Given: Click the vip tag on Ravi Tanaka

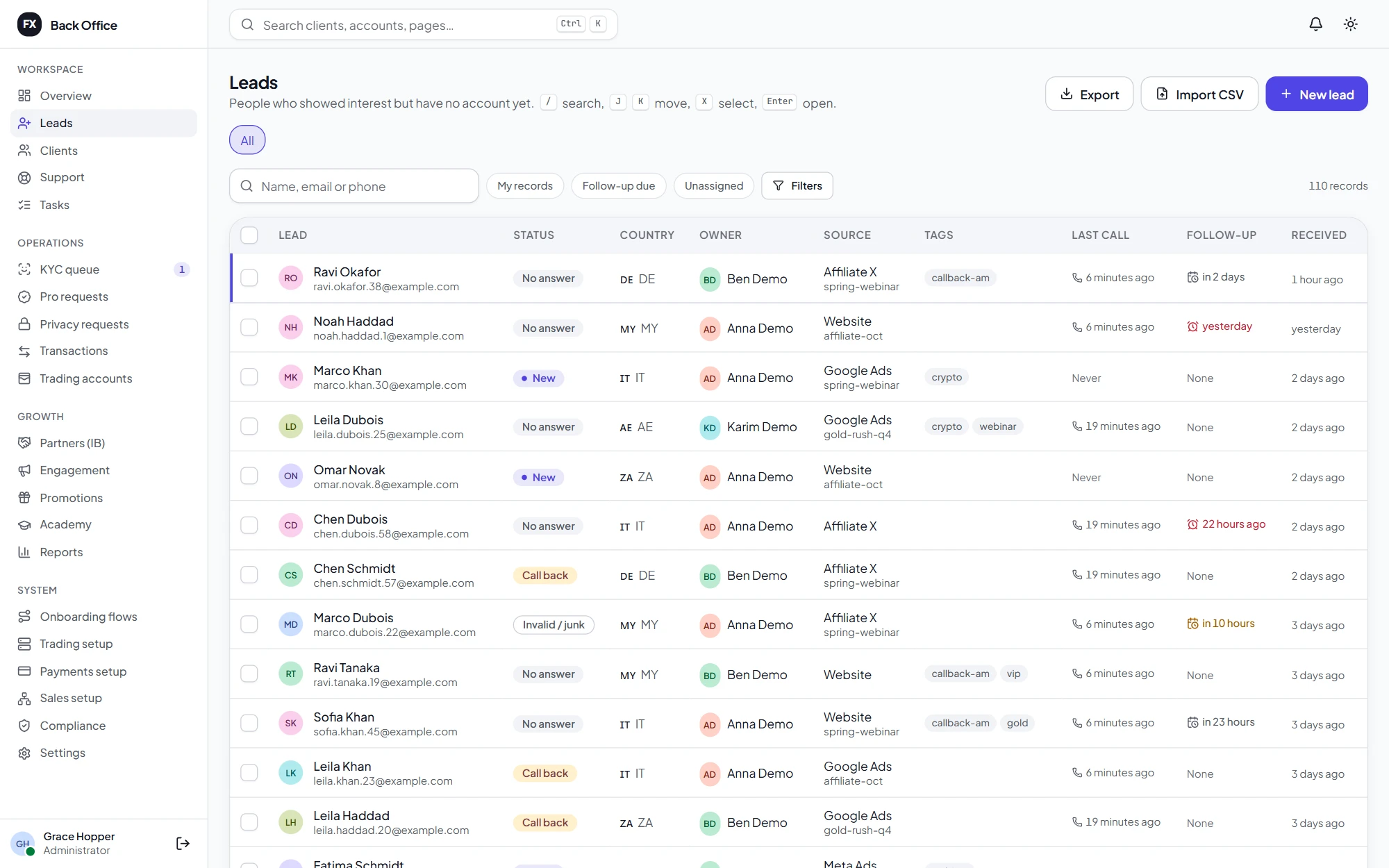Looking at the screenshot, I should [x=1014, y=674].
